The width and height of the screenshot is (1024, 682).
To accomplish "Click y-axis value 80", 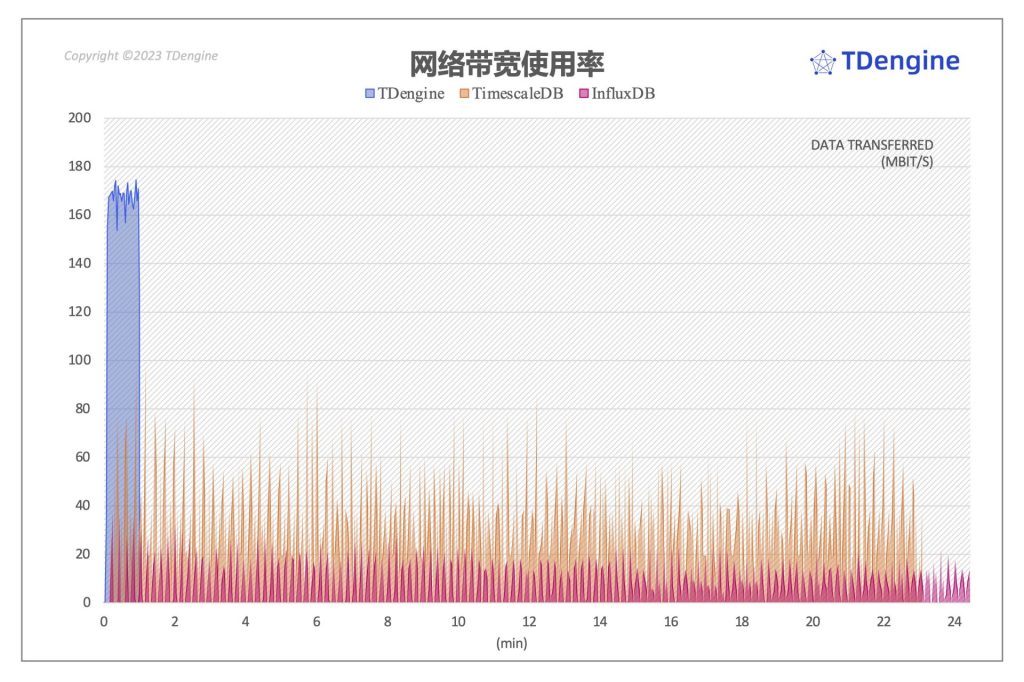I will pos(83,408).
